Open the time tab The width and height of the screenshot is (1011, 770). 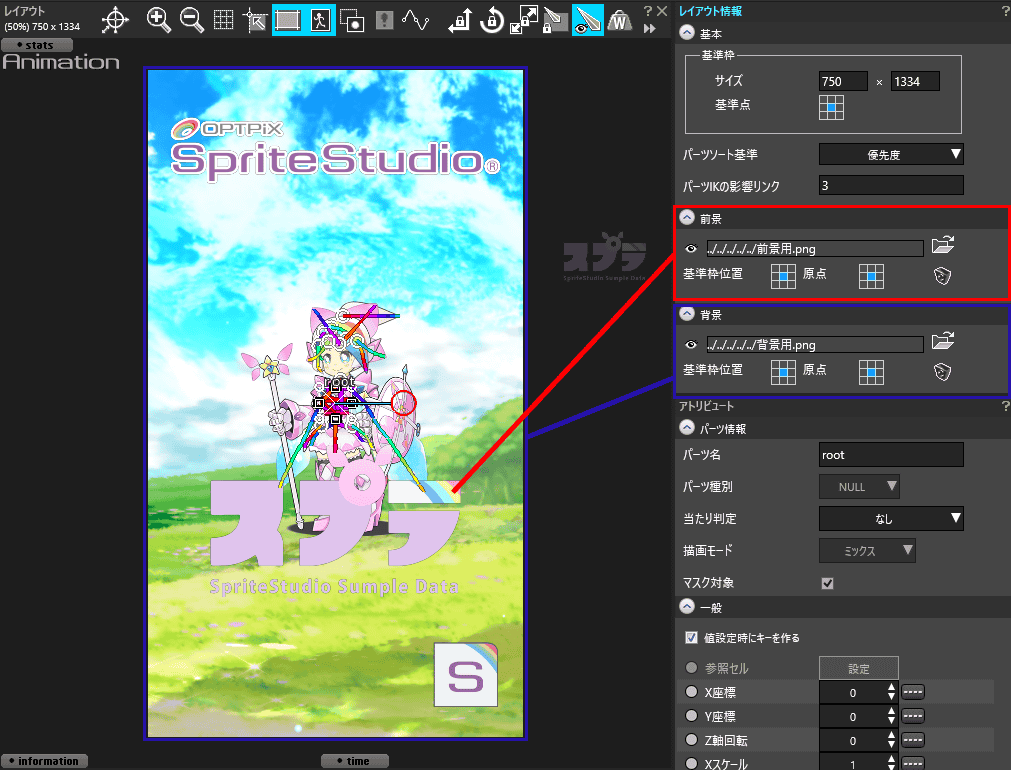355,761
